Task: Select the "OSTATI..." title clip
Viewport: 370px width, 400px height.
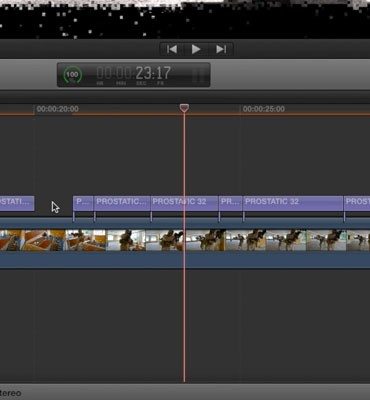Action: [x=17, y=203]
